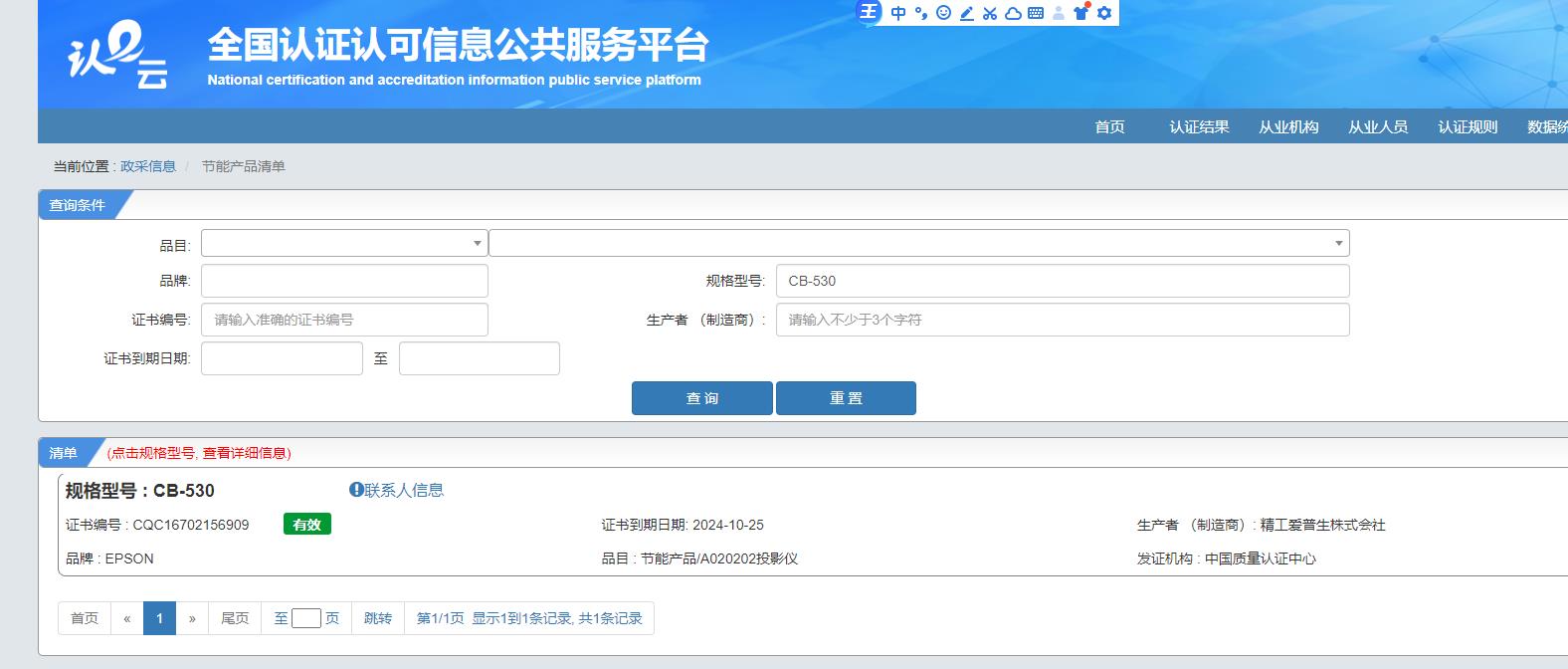1568x669 pixels.
Task: Click the » next page button
Action: 192,618
